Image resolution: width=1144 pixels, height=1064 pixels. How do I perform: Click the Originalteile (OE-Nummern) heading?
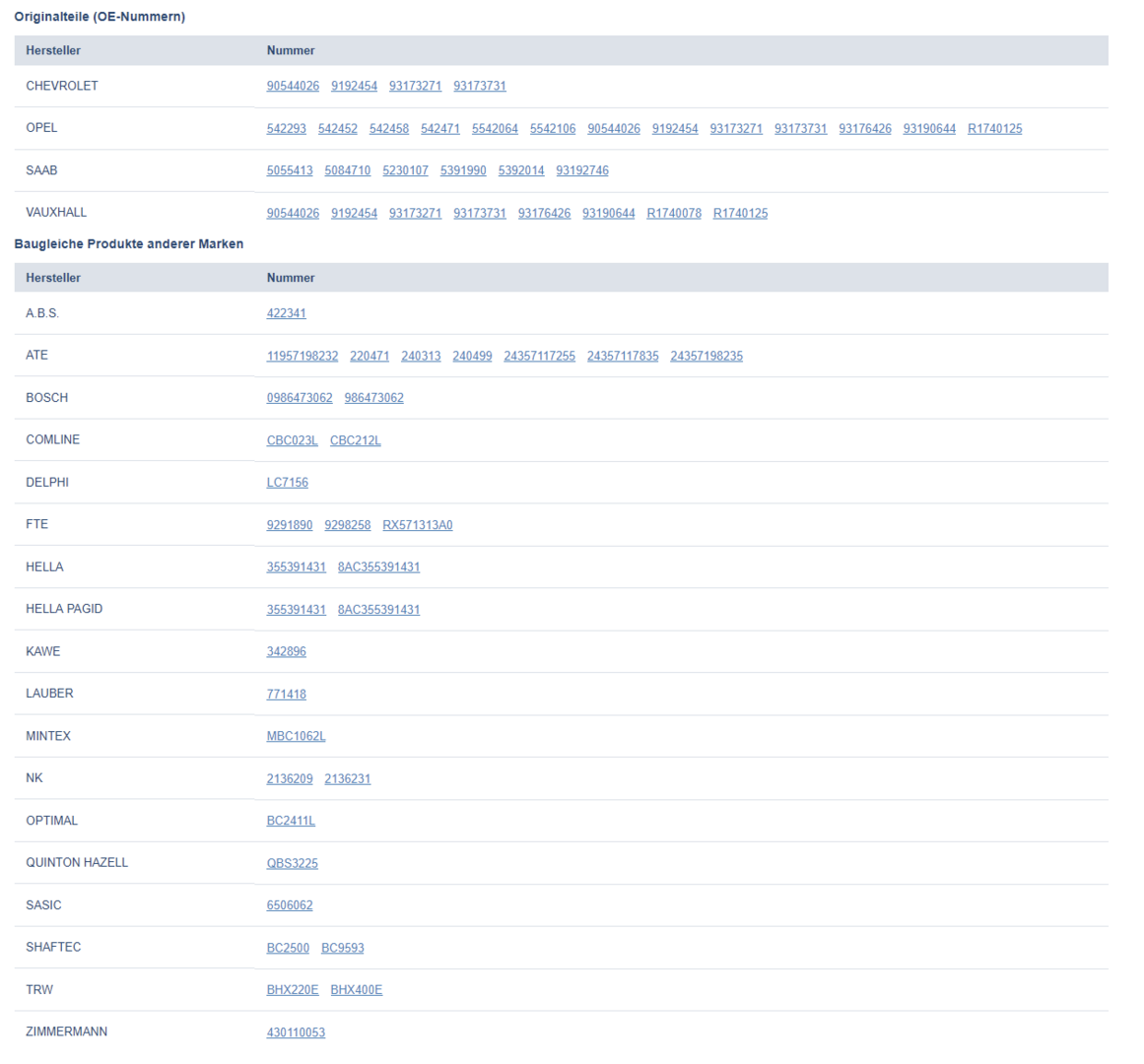point(100,17)
